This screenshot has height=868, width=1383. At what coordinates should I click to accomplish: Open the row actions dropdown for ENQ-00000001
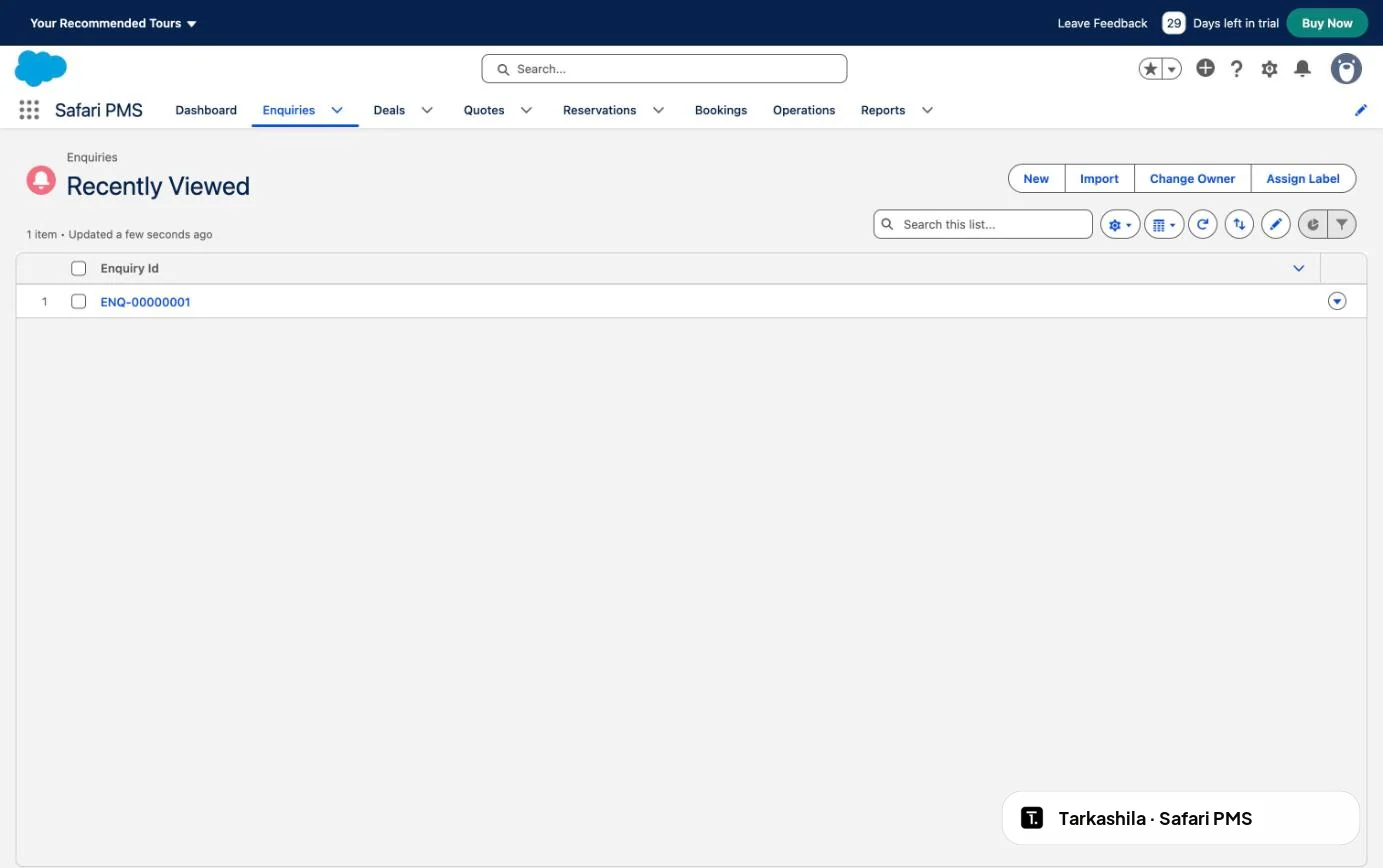(x=1337, y=301)
